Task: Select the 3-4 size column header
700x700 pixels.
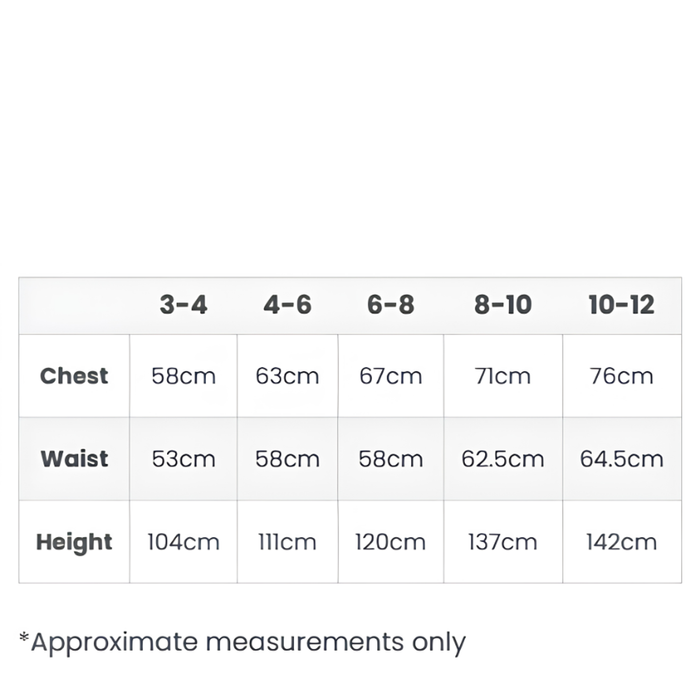Action: (183, 305)
